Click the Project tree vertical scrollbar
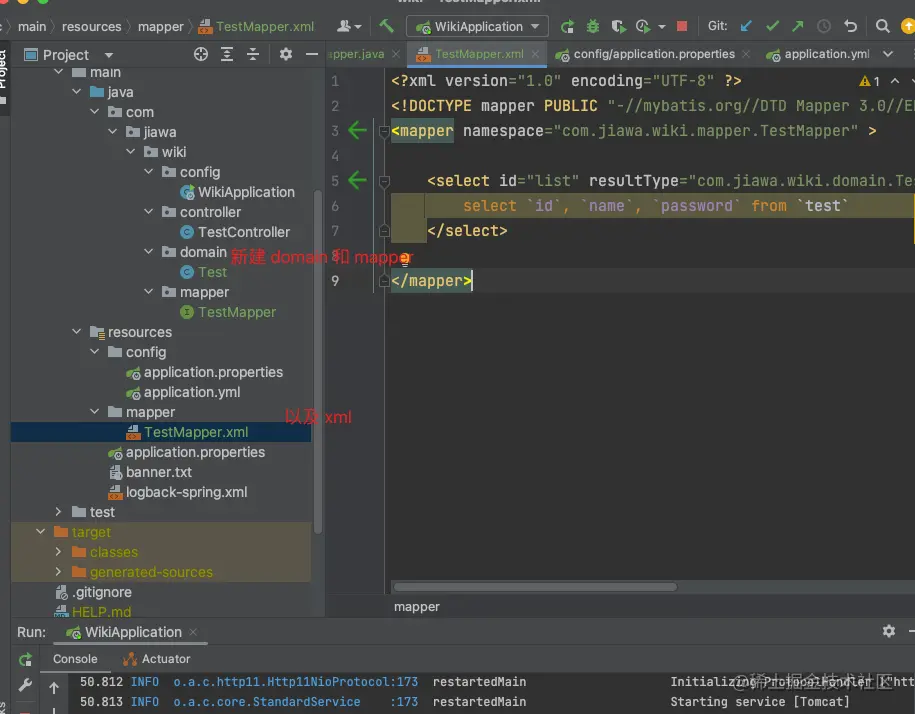This screenshot has width=915, height=714. pyautogui.click(x=318, y=362)
